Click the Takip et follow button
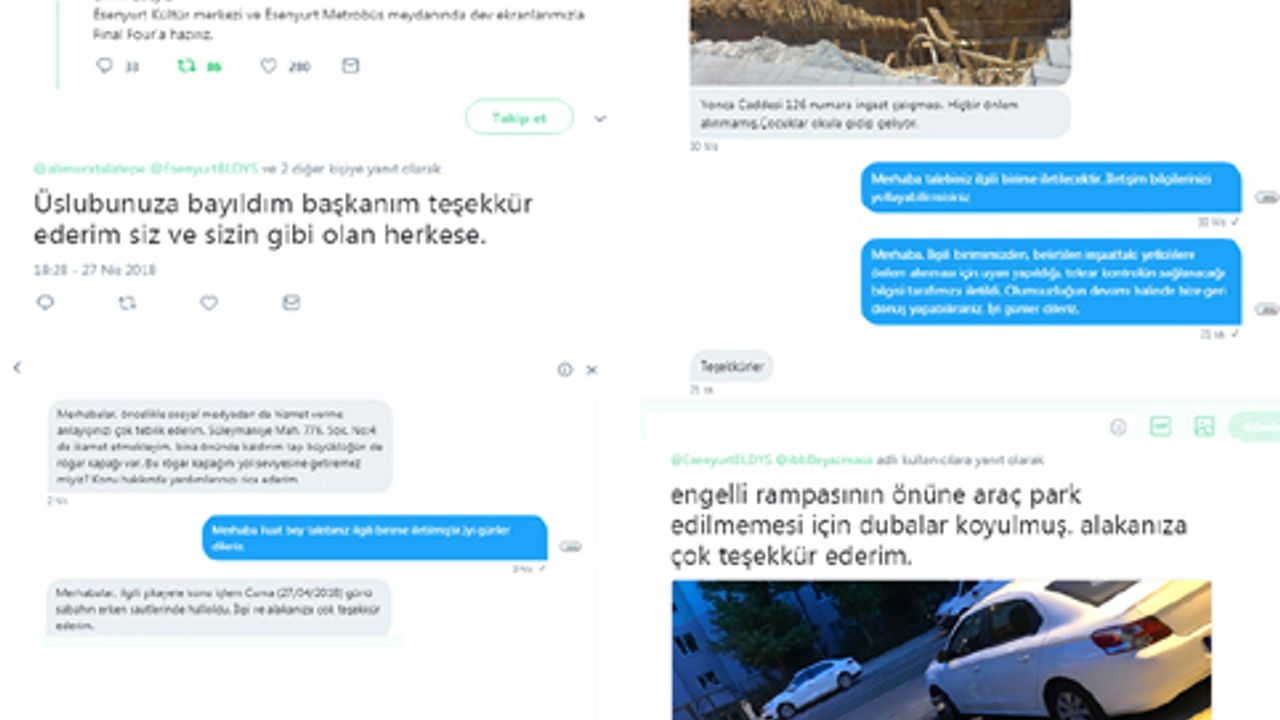The image size is (1280, 720). [x=519, y=117]
